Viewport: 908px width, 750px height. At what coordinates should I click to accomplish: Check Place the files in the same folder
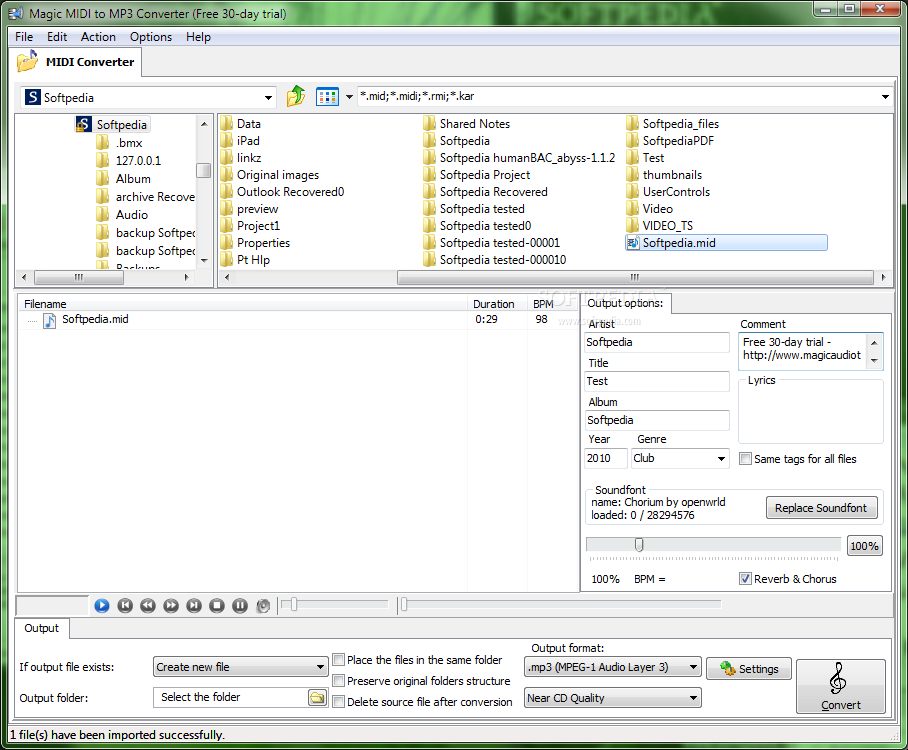pos(339,660)
